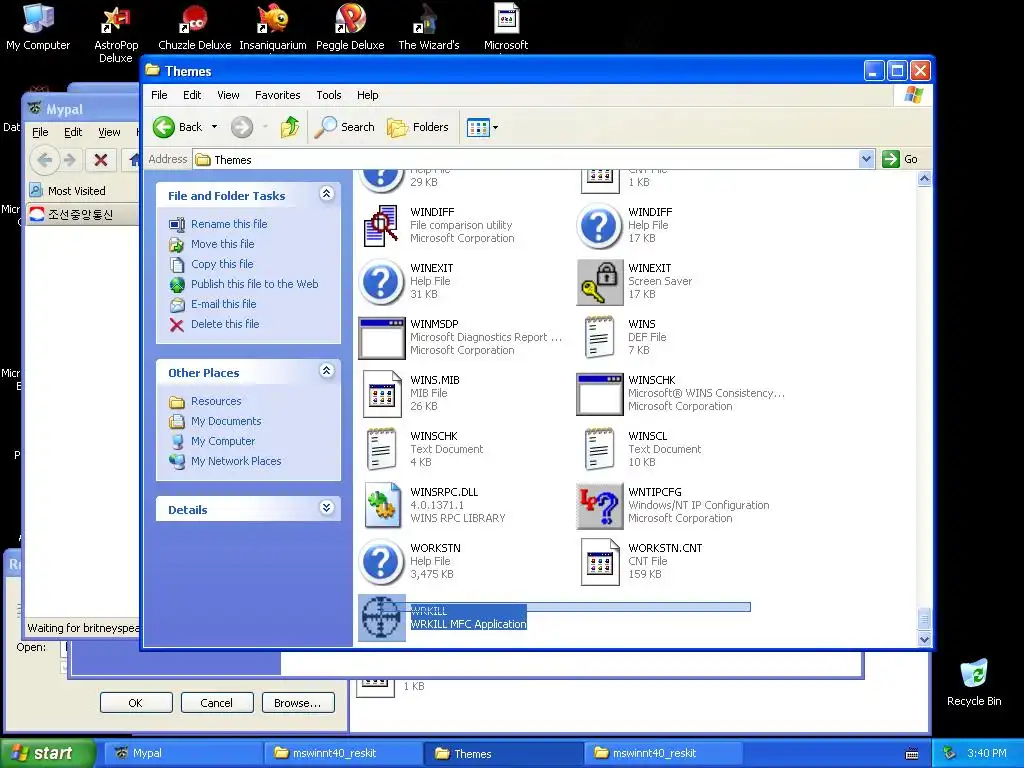Switch to the Themes taskbar button
1024x768 pixels.
(502, 753)
